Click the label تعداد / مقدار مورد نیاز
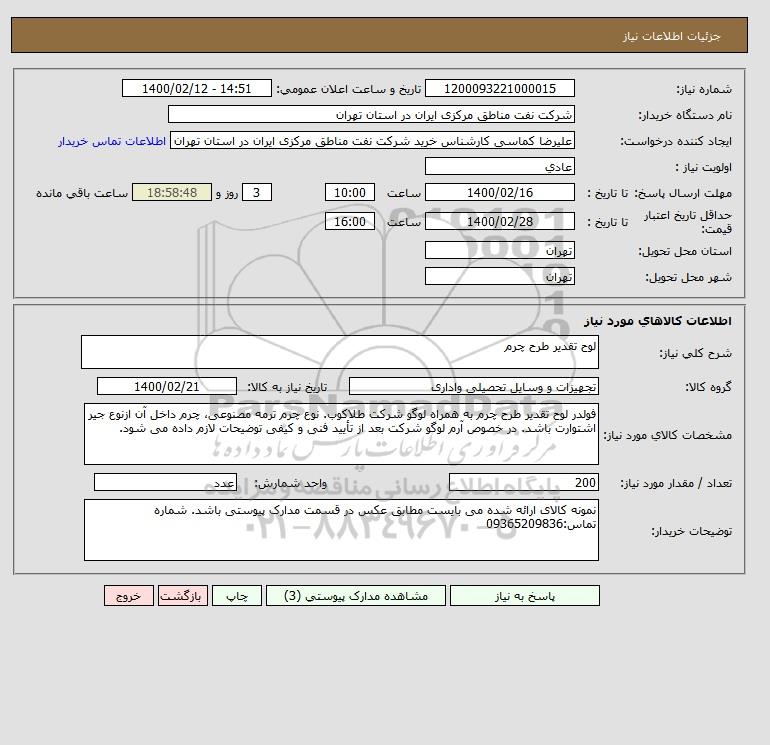The image size is (770, 745). click(x=676, y=483)
